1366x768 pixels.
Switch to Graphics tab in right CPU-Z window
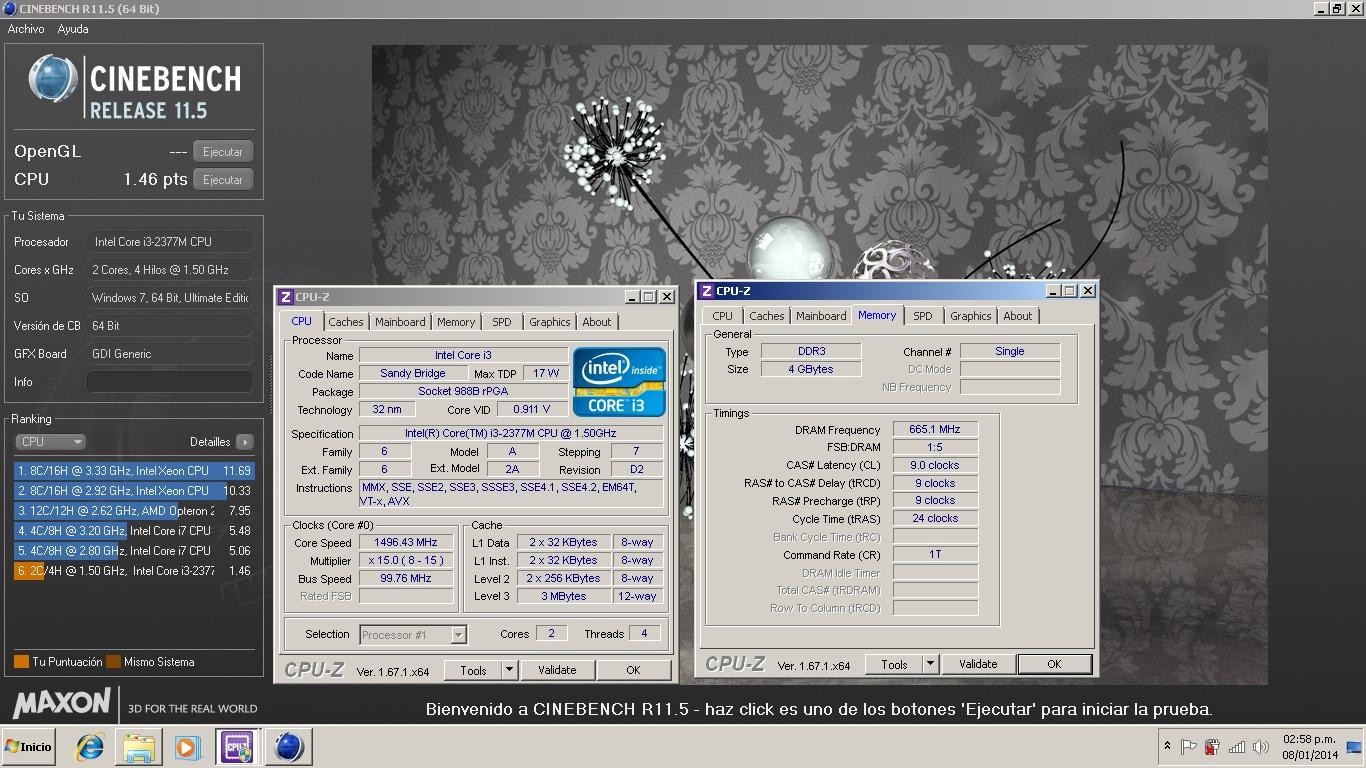coord(971,316)
